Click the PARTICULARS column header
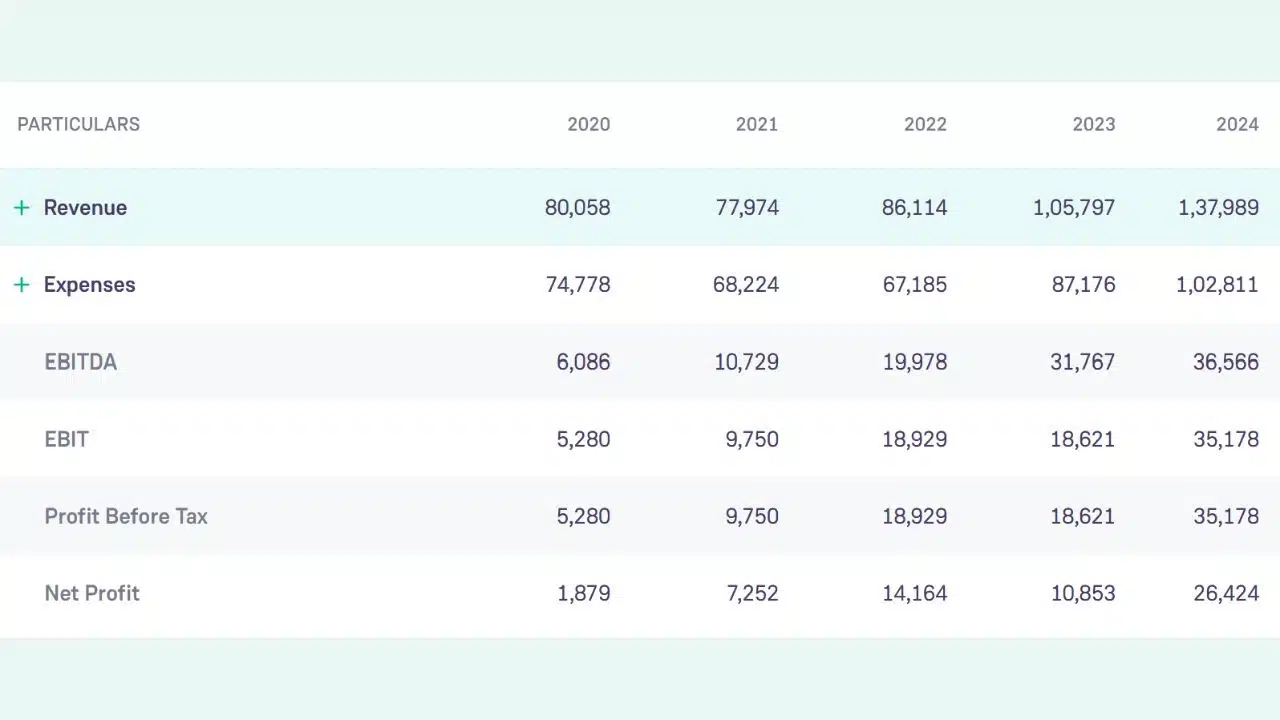1280x720 pixels. pyautogui.click(x=79, y=124)
